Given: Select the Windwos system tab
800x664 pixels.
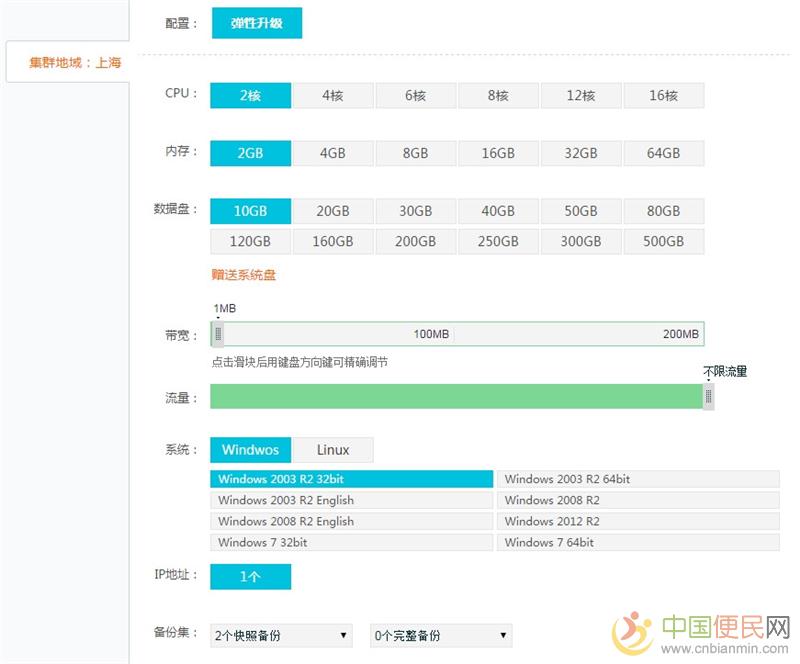Looking at the screenshot, I should (x=250, y=450).
